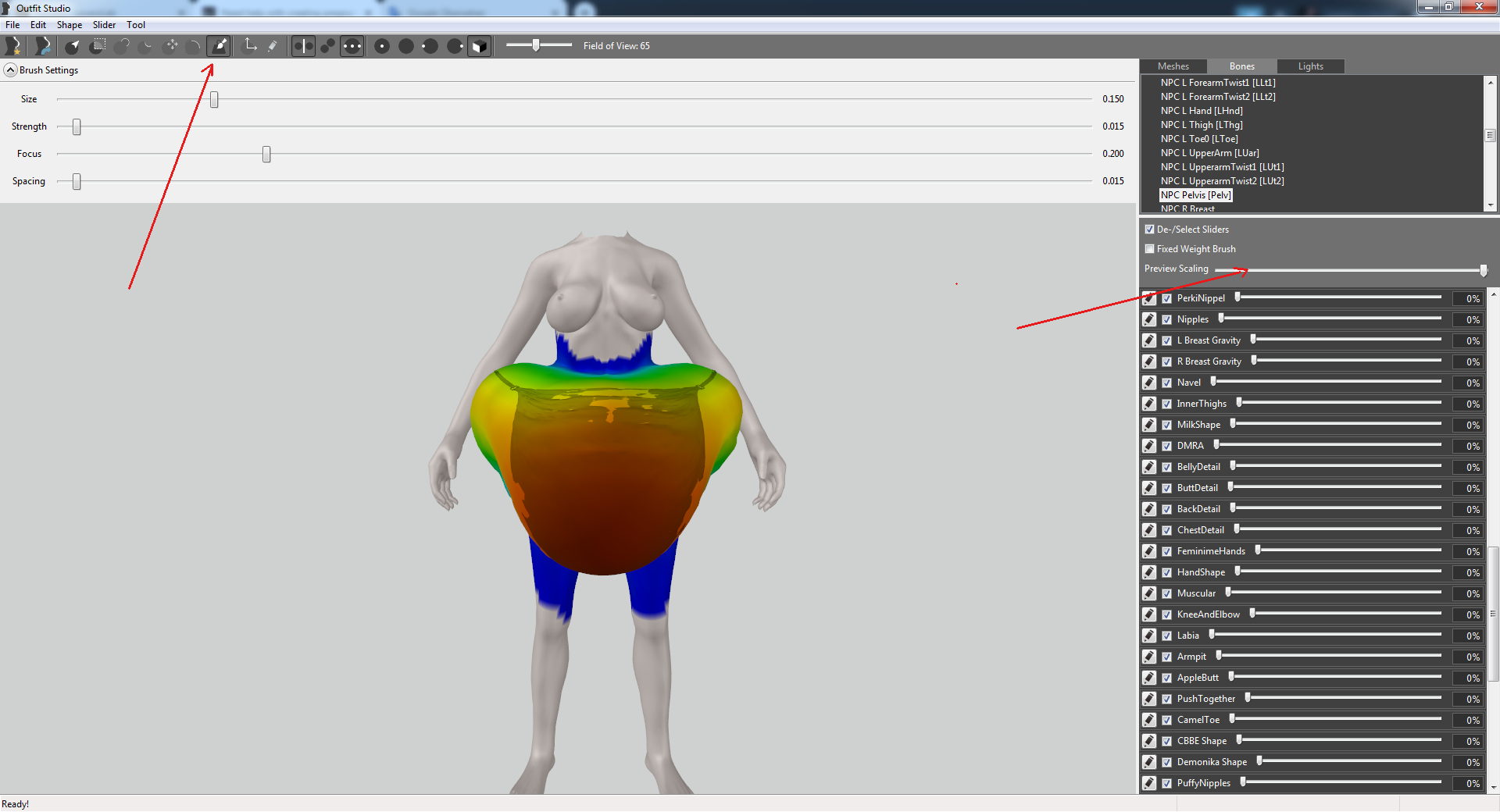The image size is (1500, 812).
Task: Click the PushTogether percentage value field
Action: pyautogui.click(x=1467, y=700)
